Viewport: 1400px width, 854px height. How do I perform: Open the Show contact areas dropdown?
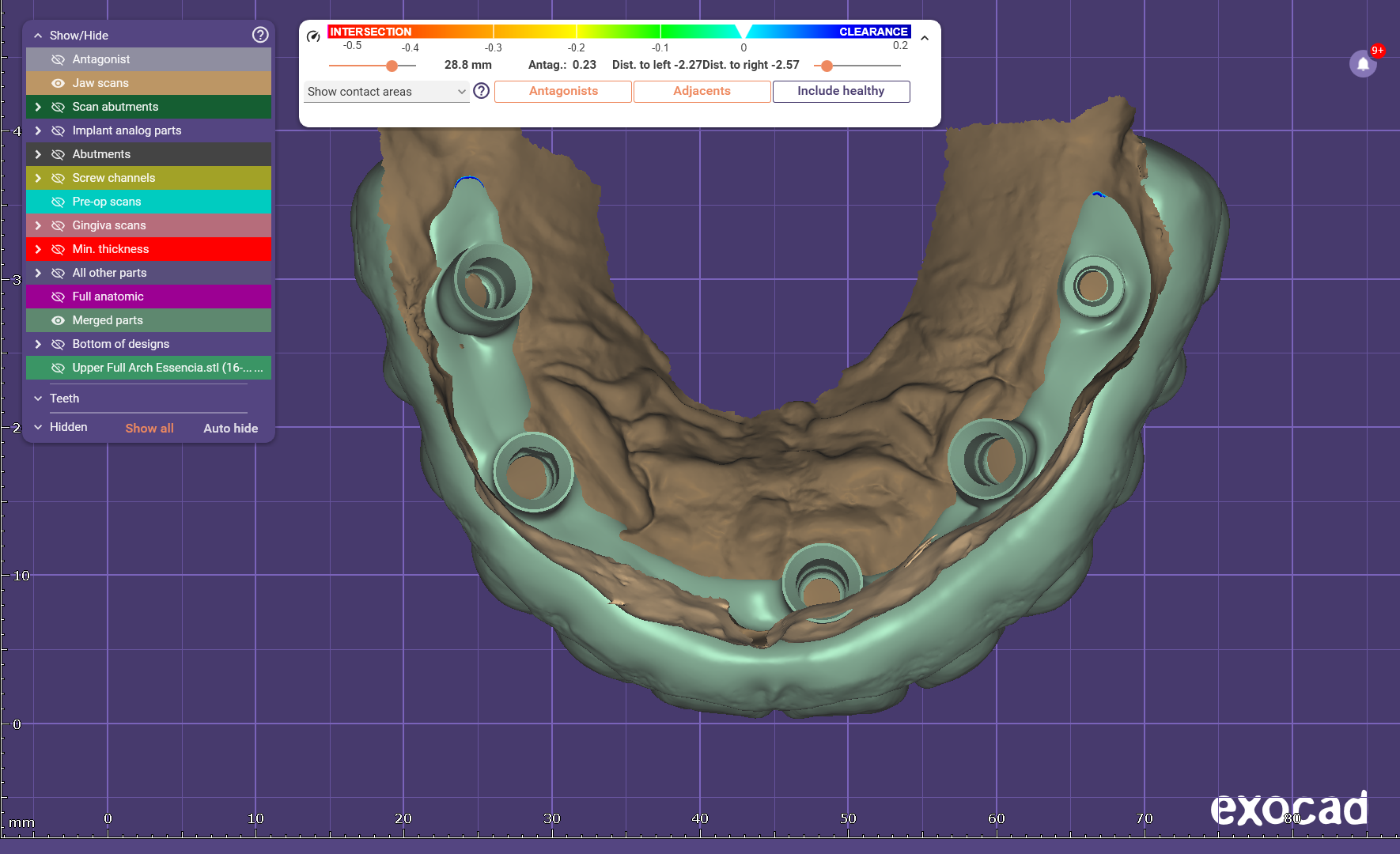point(386,92)
